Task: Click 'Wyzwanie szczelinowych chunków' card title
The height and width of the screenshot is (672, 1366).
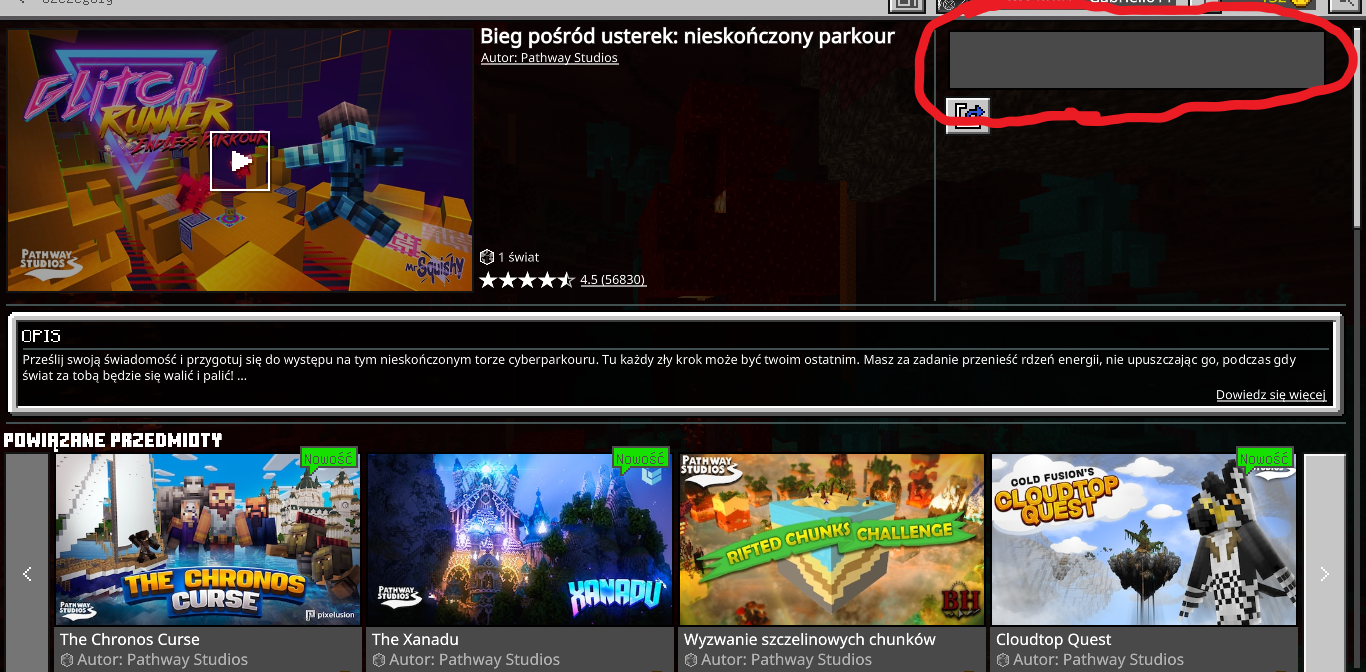Action: 810,639
